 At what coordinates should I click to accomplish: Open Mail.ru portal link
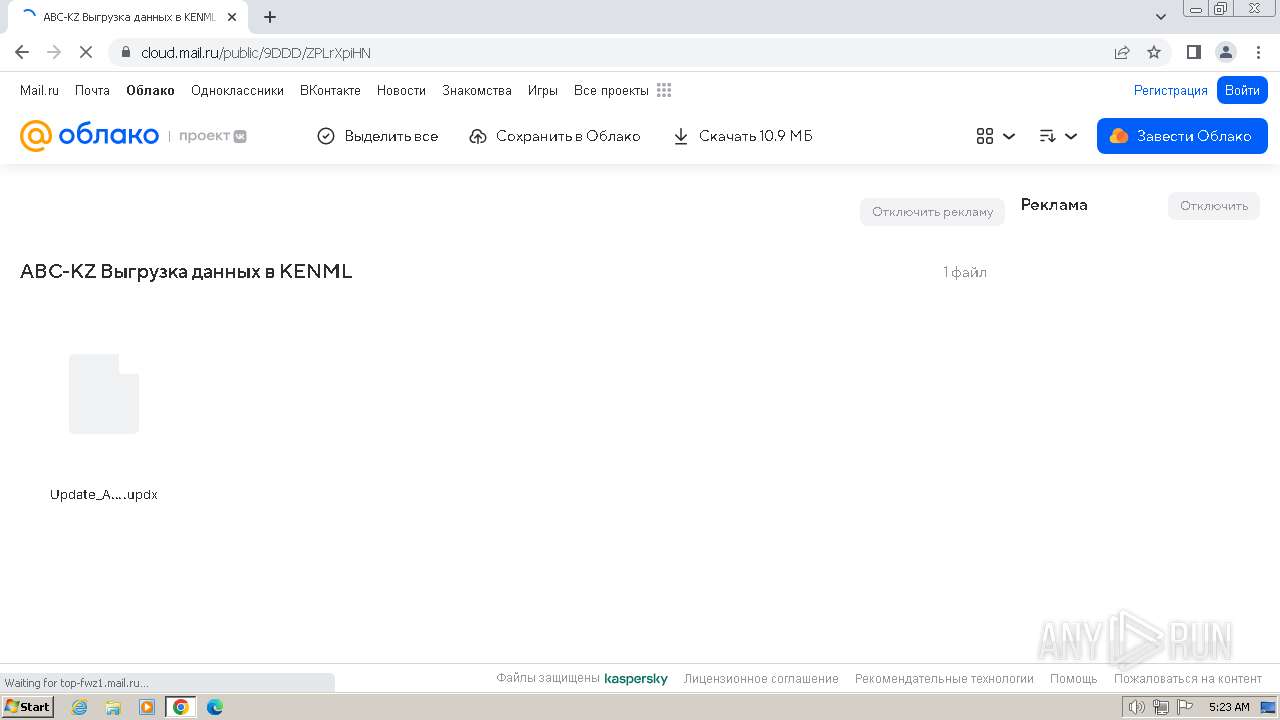(39, 90)
